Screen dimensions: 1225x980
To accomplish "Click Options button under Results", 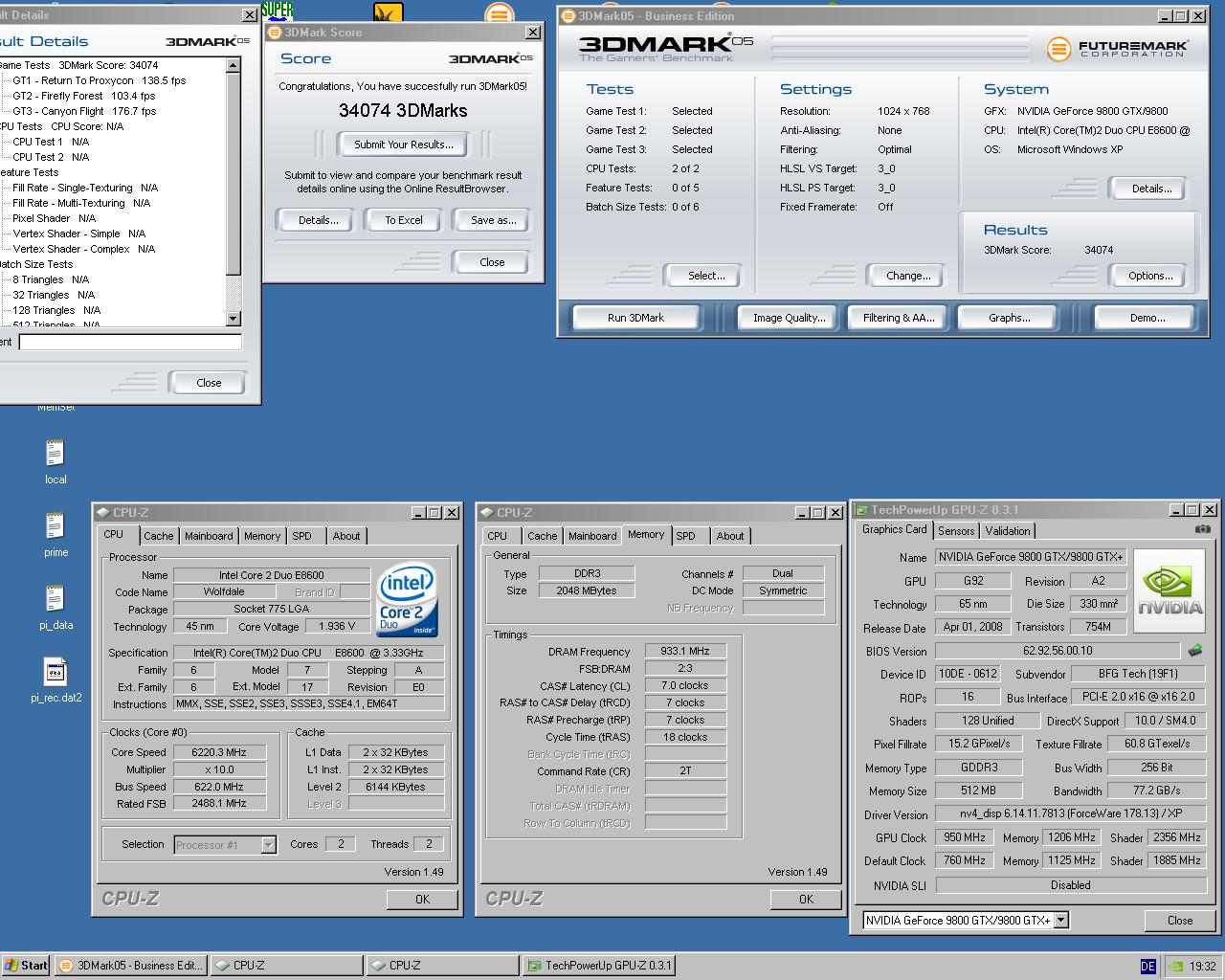I will 1150,276.
